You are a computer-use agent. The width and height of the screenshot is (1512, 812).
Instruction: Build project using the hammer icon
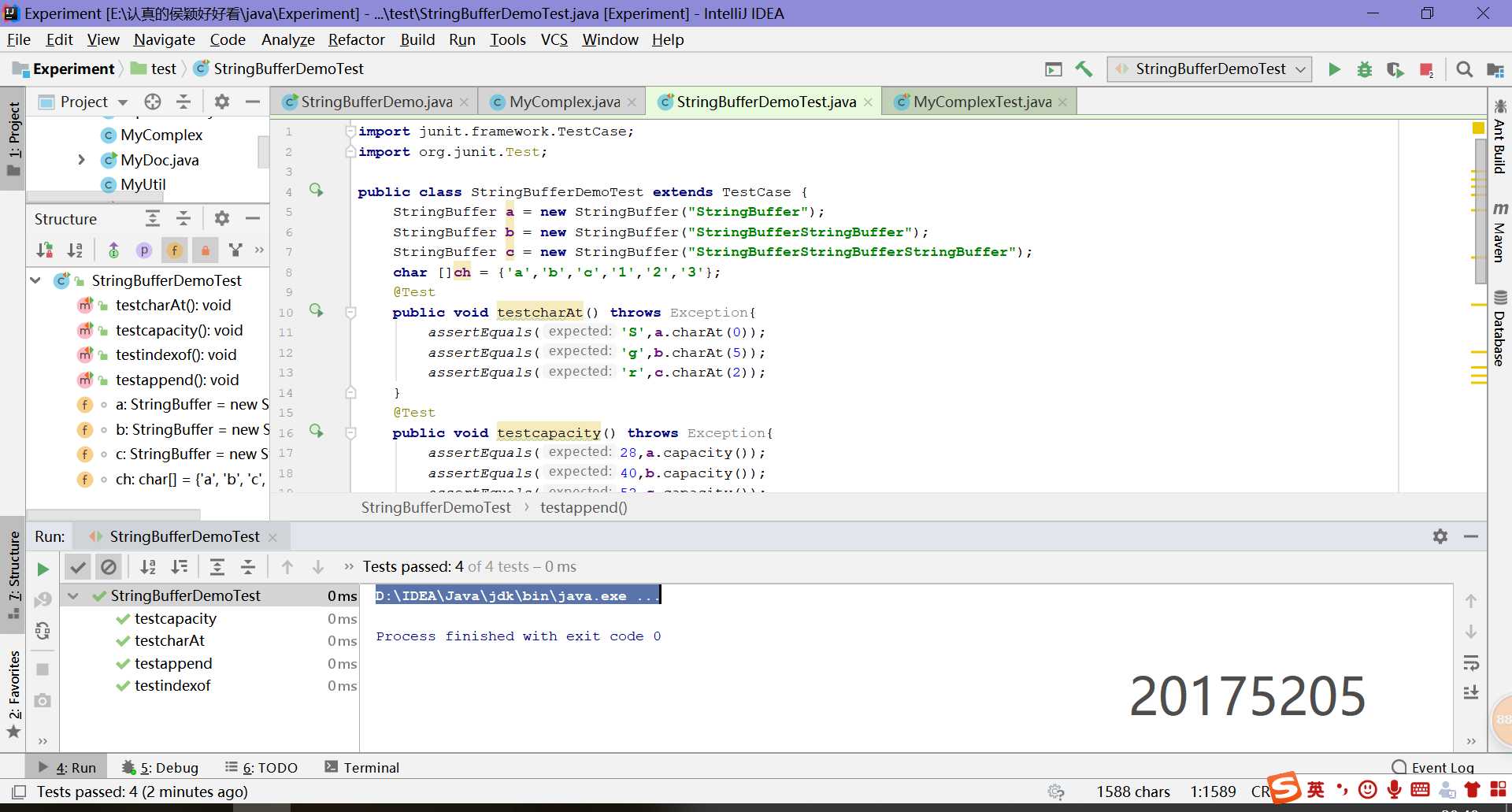point(1084,69)
